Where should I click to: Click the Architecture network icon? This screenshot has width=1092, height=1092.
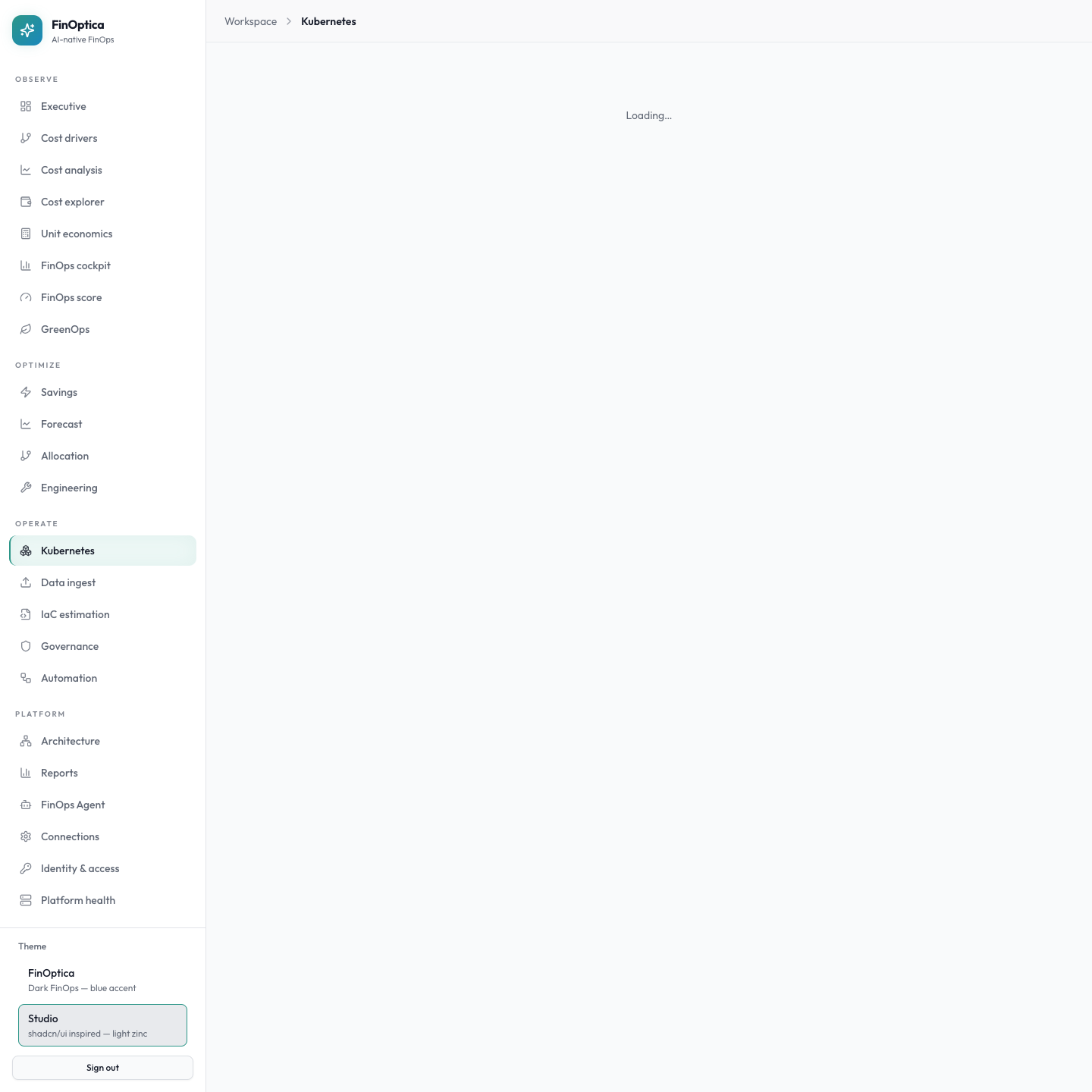(26, 741)
